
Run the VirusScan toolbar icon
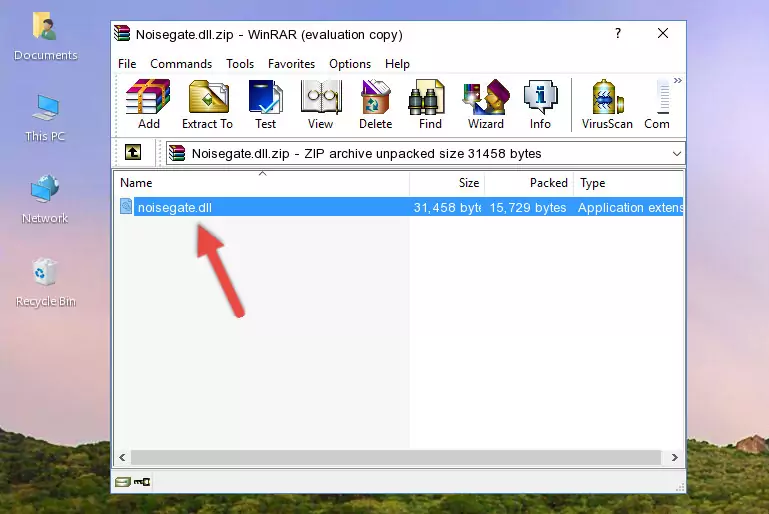pos(607,104)
